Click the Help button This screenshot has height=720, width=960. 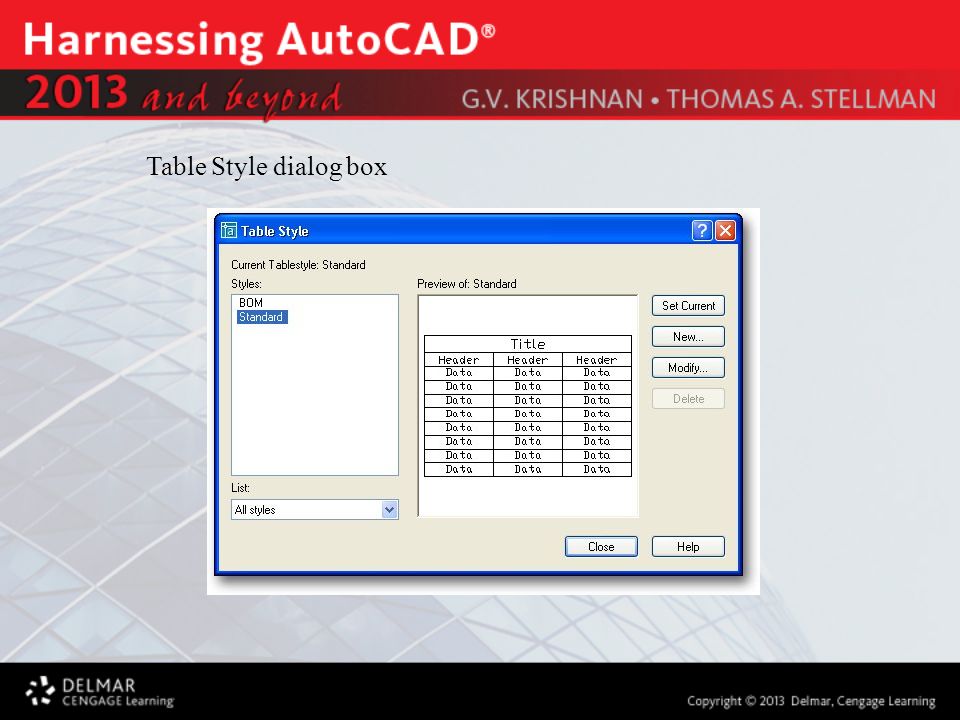688,547
